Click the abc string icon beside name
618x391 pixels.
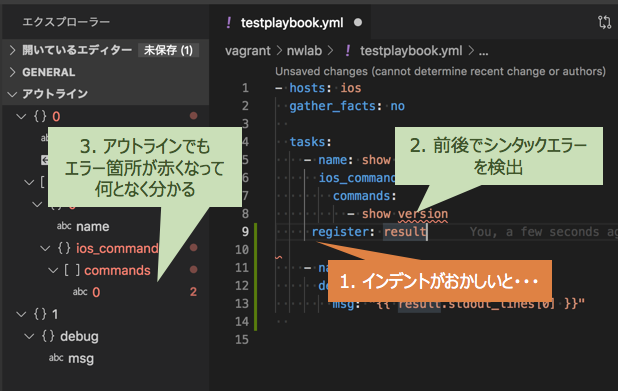[64, 226]
